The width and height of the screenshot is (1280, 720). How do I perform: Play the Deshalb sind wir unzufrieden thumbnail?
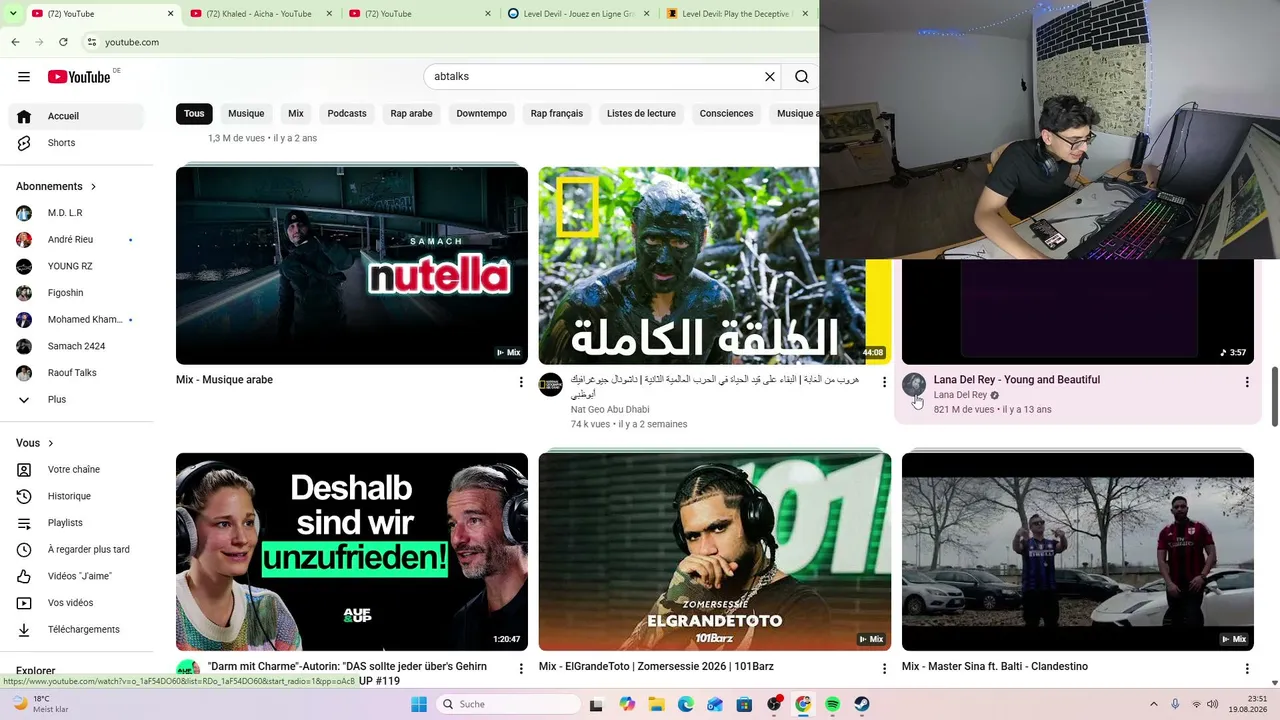click(352, 552)
